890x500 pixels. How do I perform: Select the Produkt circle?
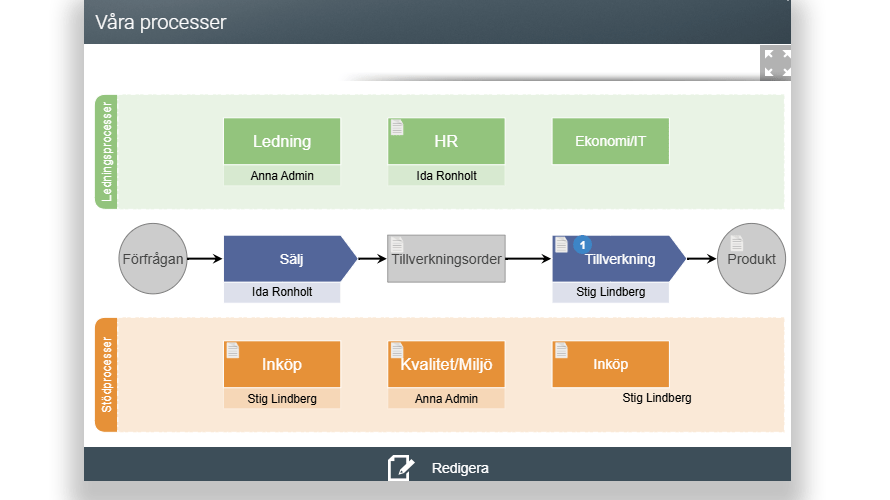[x=752, y=259]
